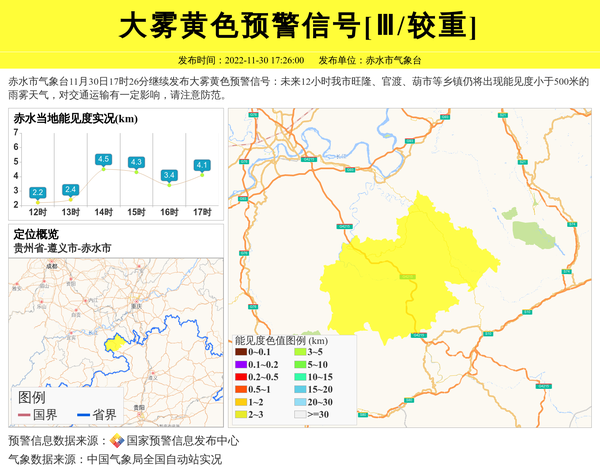Viewport: 600px width, 471px height.
Task: Select the 2~3 yellow legend swatch
Action: tap(241, 413)
